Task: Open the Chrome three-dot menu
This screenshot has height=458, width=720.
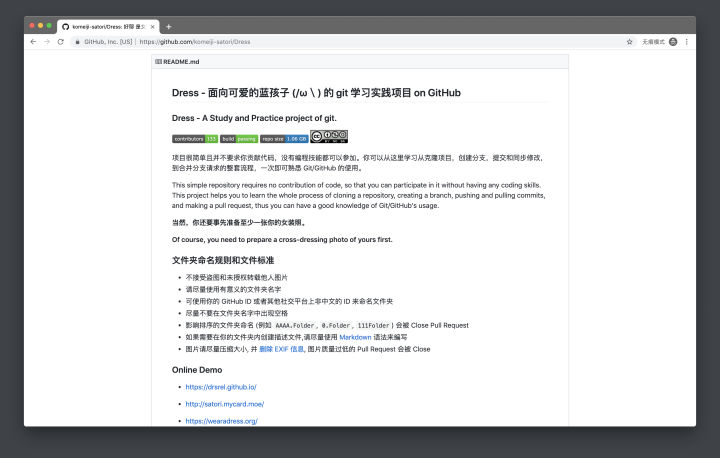Action: click(x=686, y=42)
